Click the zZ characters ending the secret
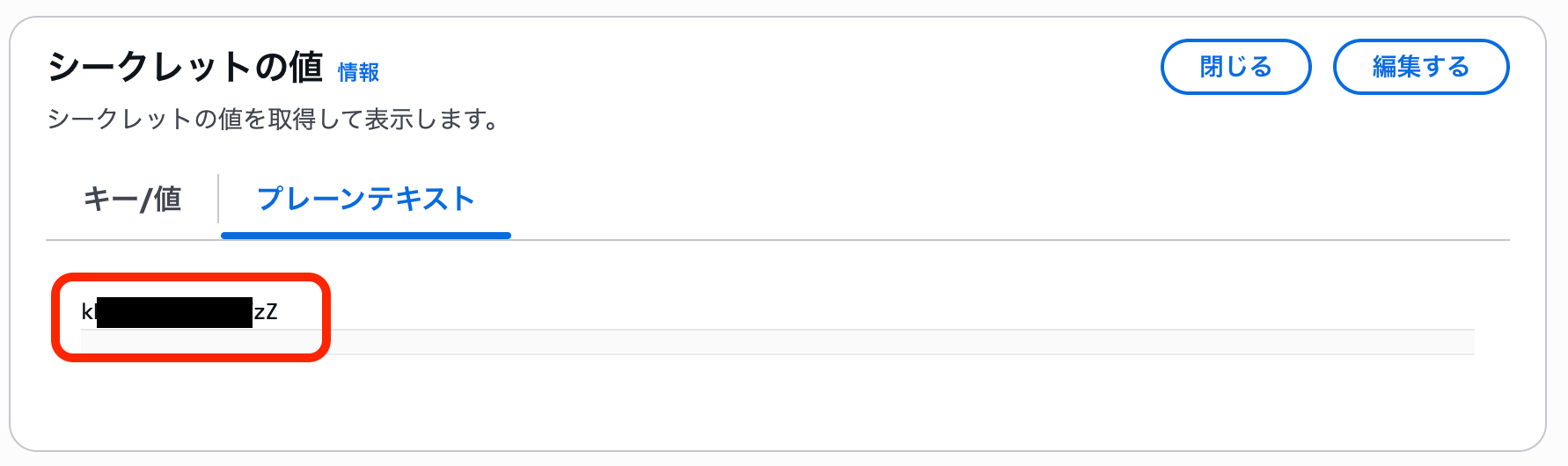This screenshot has width=1568, height=466. pyautogui.click(x=266, y=311)
